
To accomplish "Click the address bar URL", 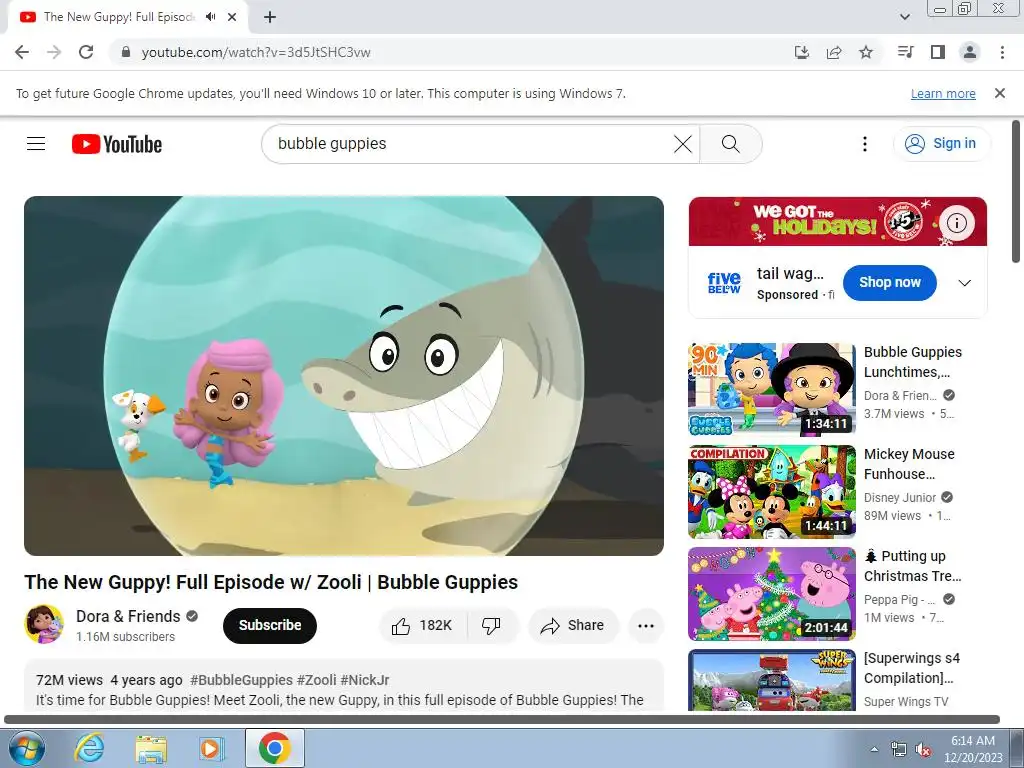I will 256,52.
